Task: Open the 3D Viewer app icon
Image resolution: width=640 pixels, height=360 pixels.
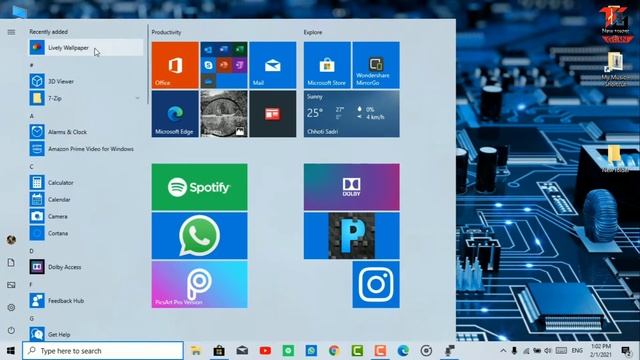Action: [37, 81]
